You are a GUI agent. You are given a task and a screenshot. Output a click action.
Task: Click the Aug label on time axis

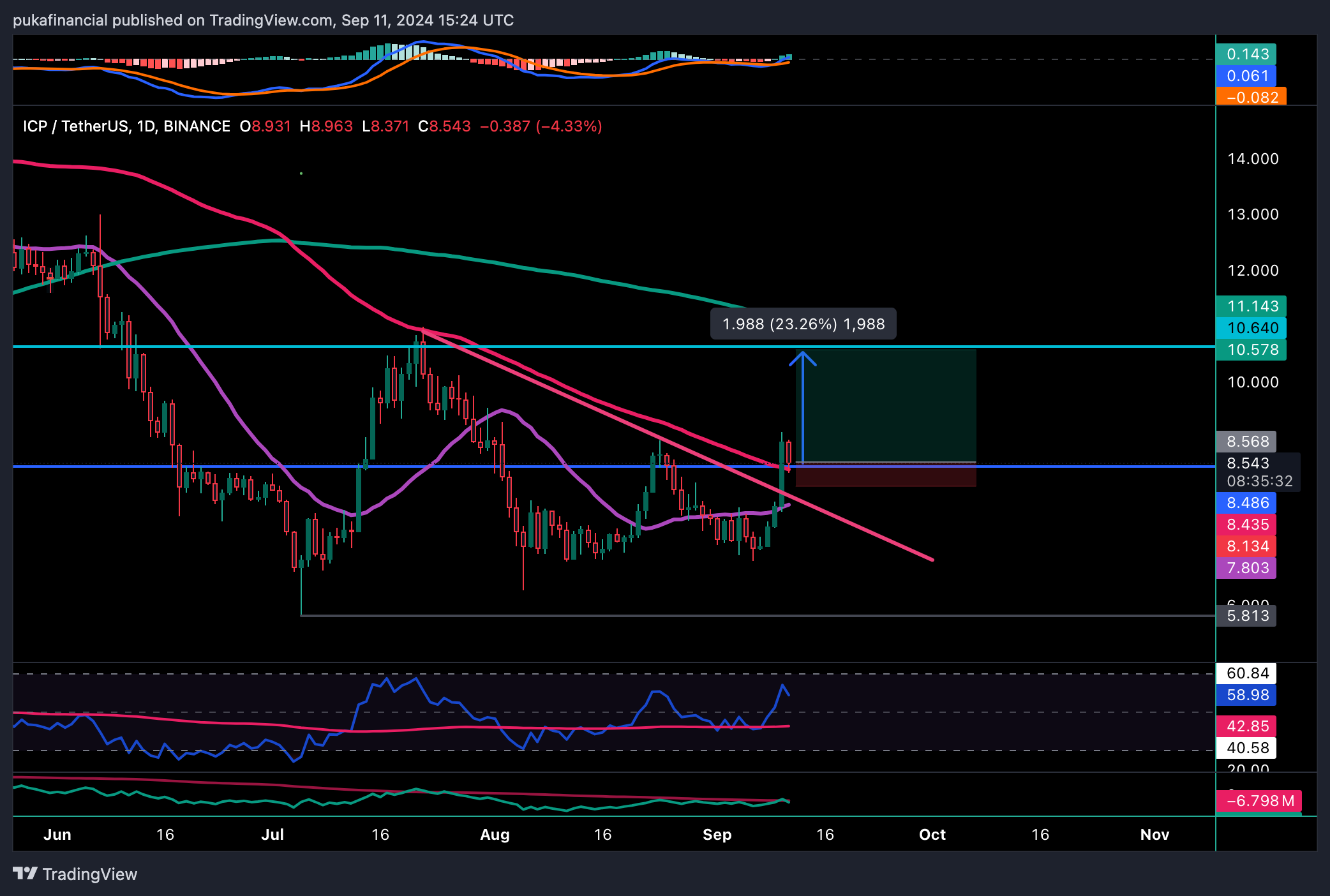pos(495,835)
